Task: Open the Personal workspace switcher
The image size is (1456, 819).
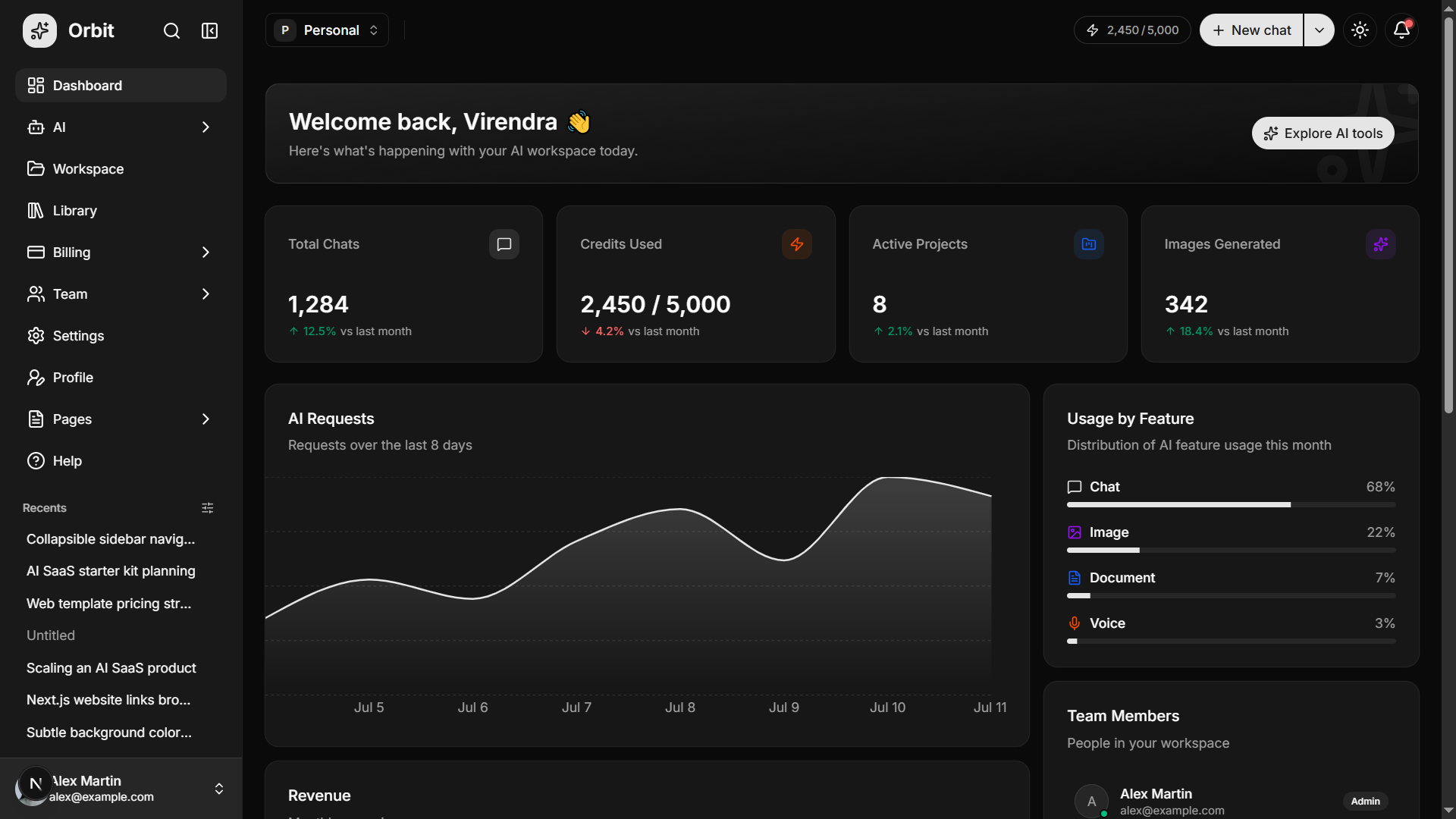Action: coord(327,30)
